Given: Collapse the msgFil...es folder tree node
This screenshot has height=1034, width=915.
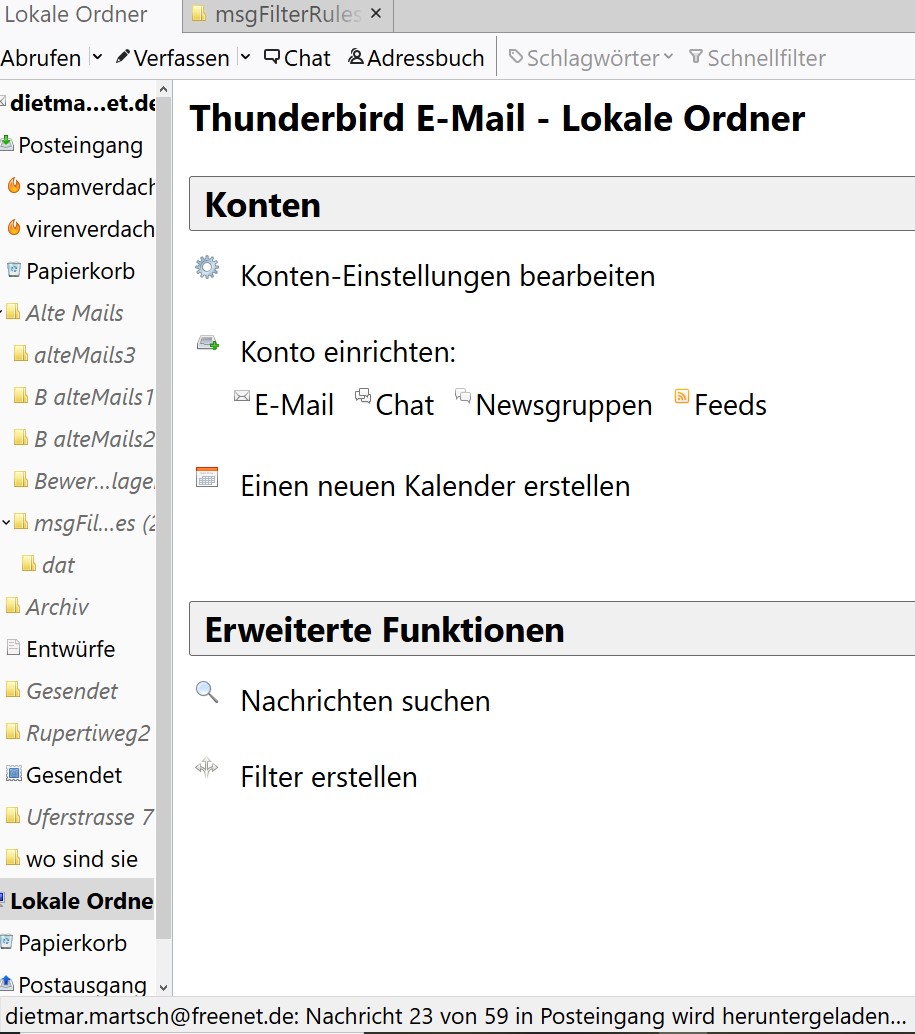Looking at the screenshot, I should 6,522.
